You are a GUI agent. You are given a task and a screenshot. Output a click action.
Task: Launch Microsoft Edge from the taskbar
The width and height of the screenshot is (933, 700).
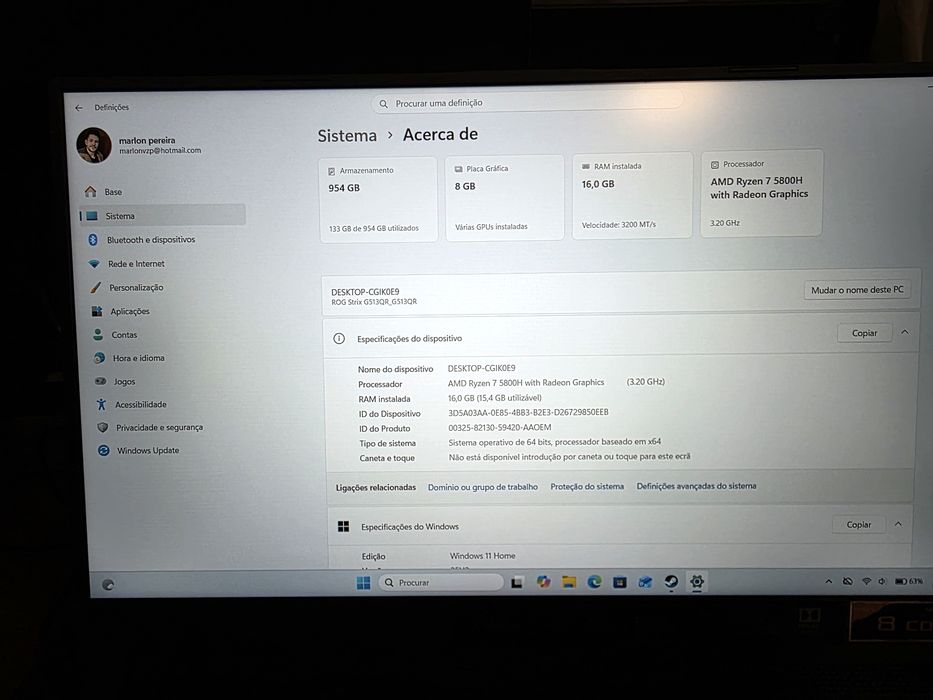594,582
